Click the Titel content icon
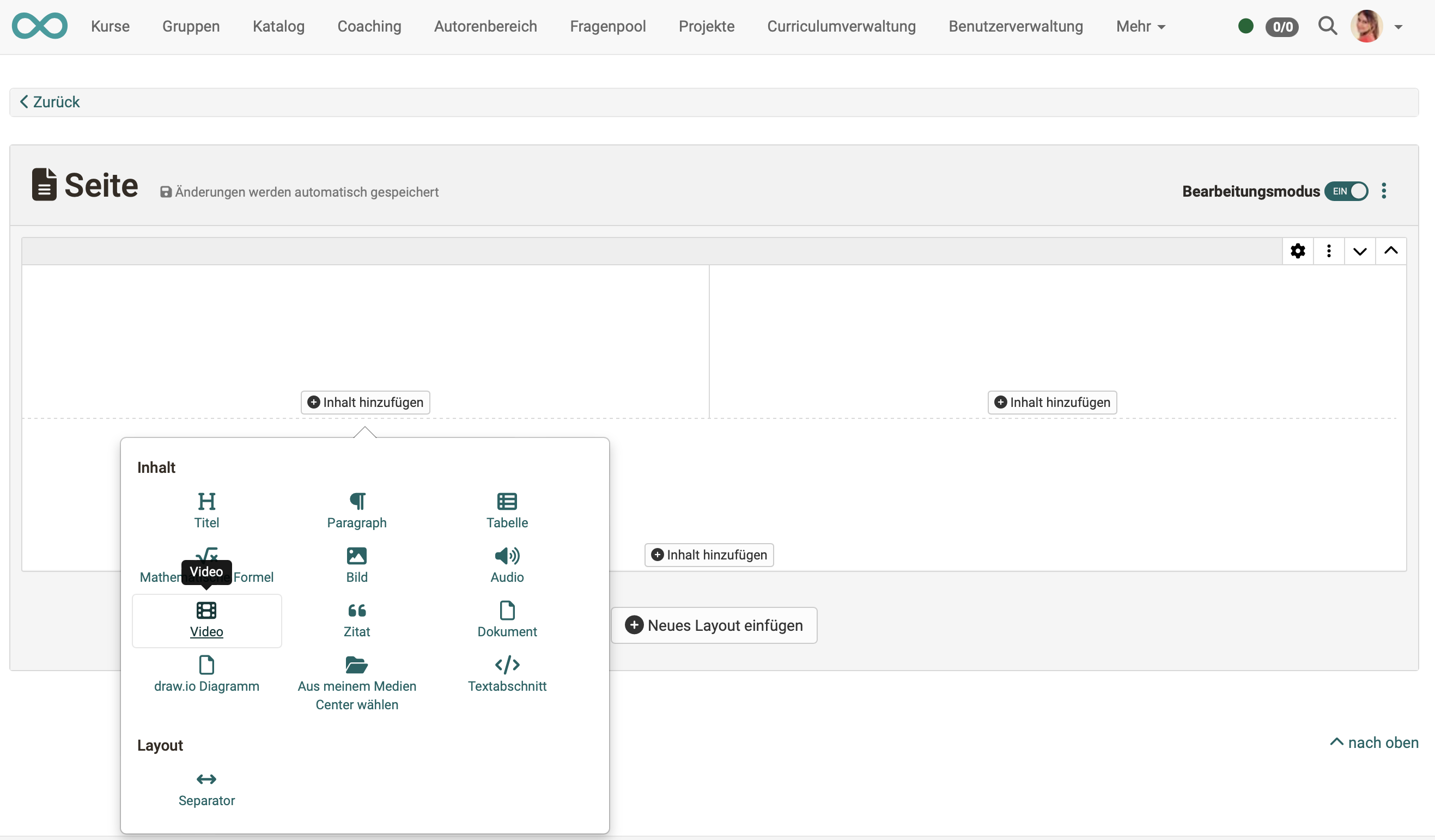Screen dimensions: 1435x840 click(206, 510)
